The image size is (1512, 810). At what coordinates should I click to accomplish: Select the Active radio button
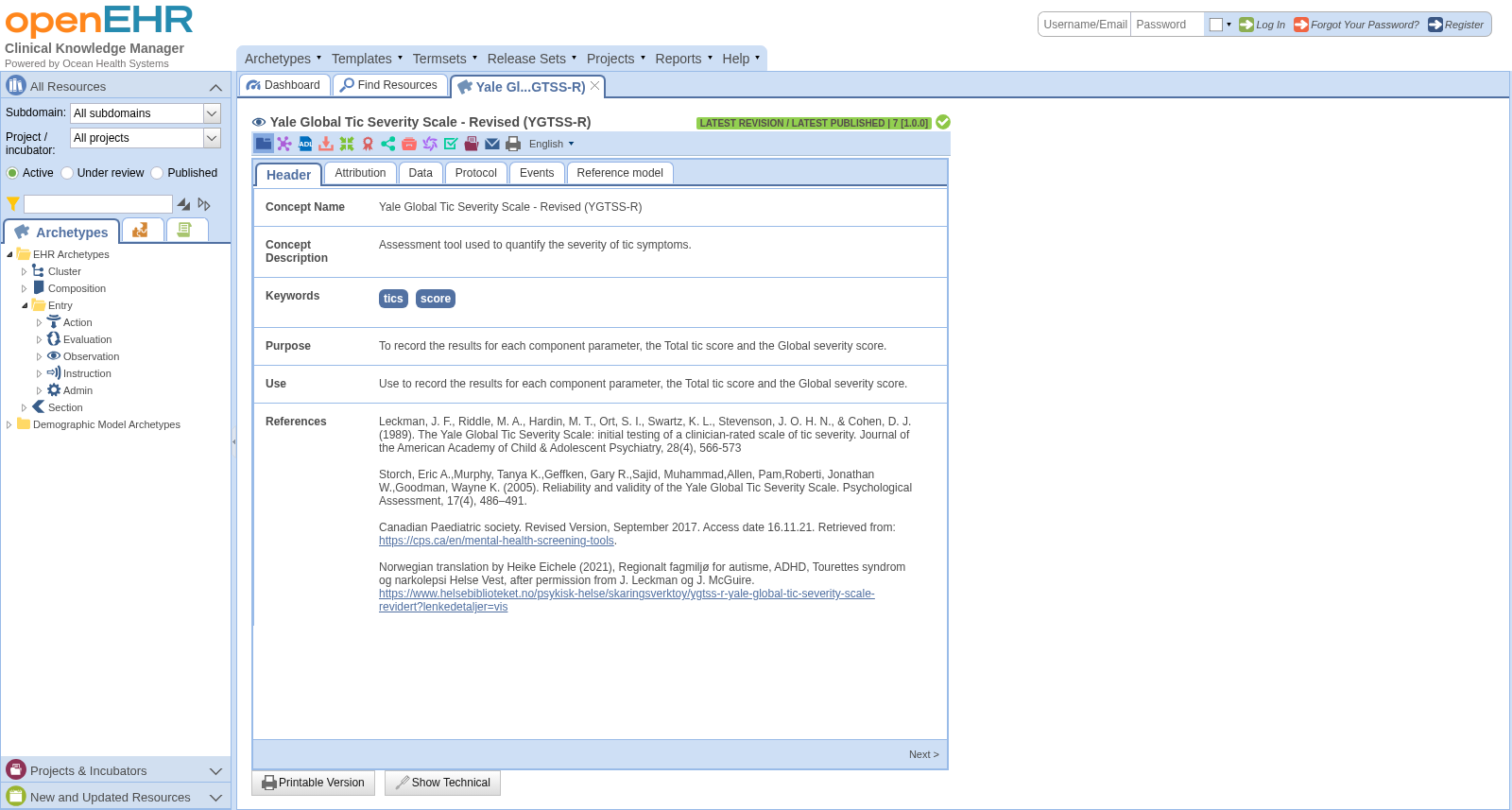(12, 173)
